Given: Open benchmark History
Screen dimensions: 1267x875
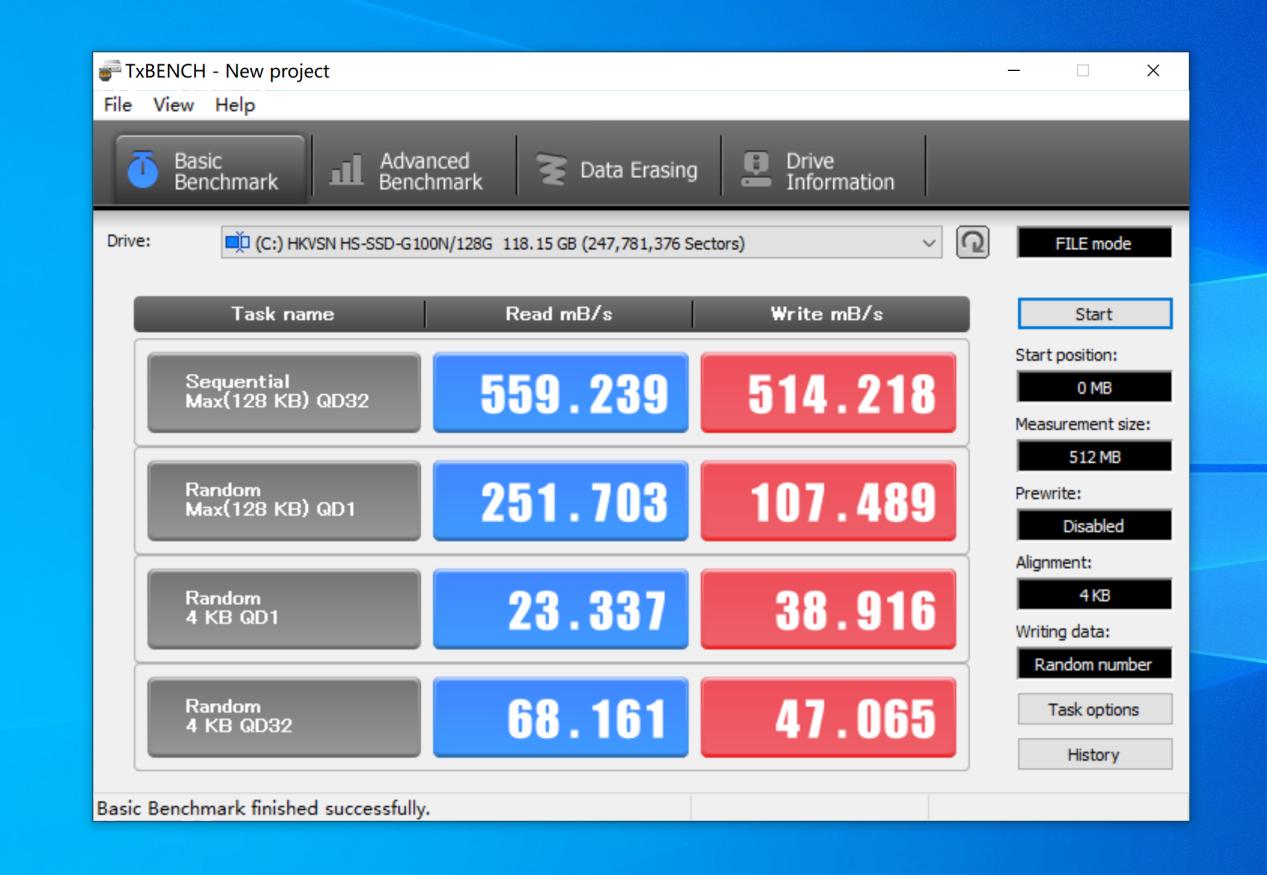Looking at the screenshot, I should pos(1094,755).
